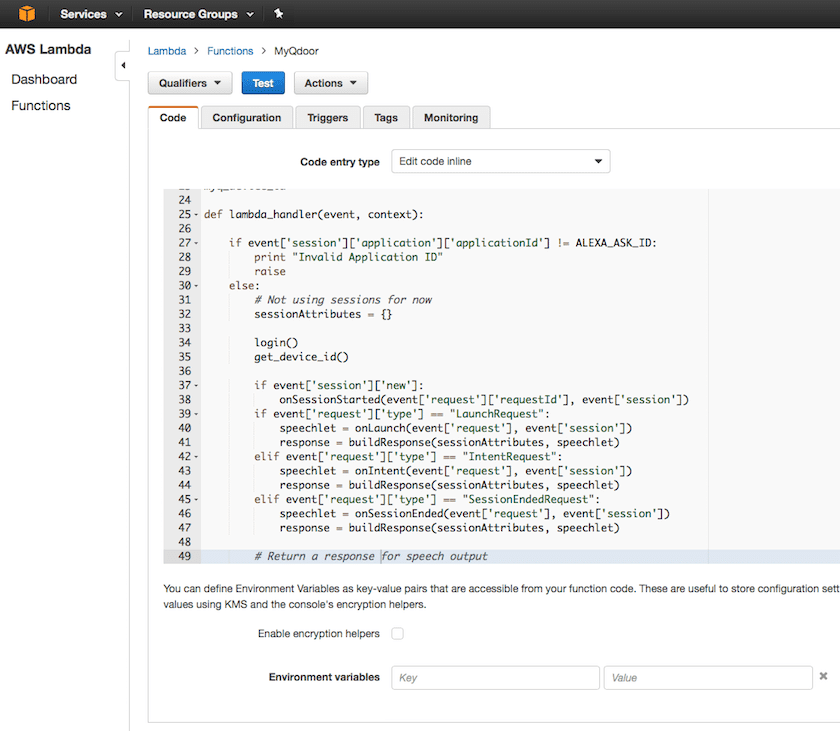The width and height of the screenshot is (840, 731).
Task: Click the "Invalid Application ID" print statement
Action: 348,258
